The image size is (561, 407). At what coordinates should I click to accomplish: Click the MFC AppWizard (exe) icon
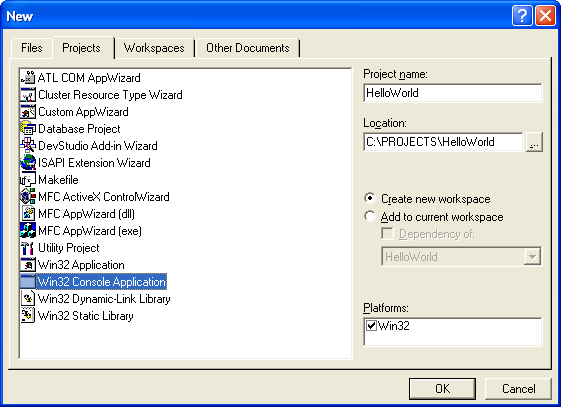point(28,231)
